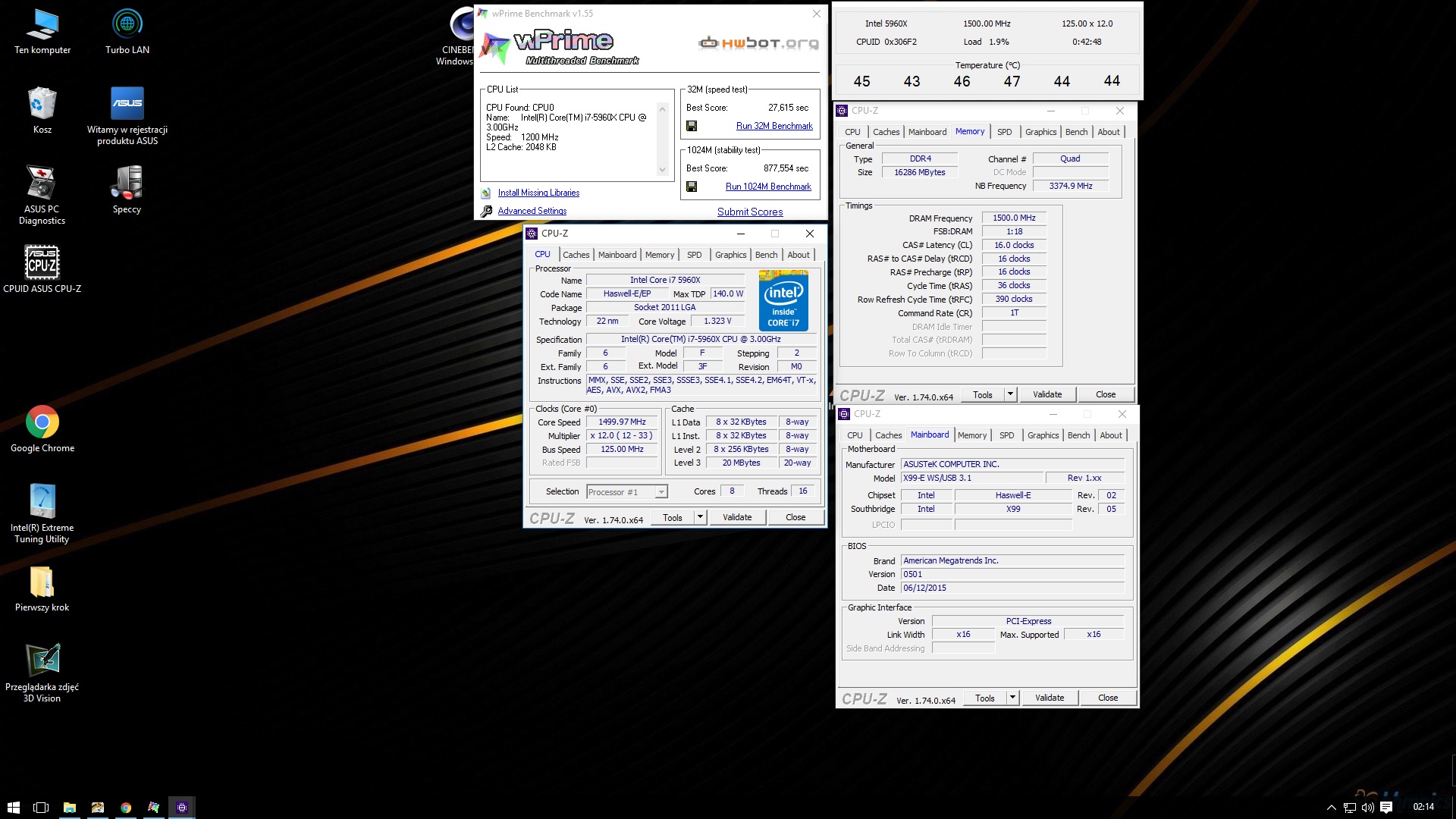Launch Speccy desktop shortcut
Screen dimensions: 1456x819
click(127, 190)
